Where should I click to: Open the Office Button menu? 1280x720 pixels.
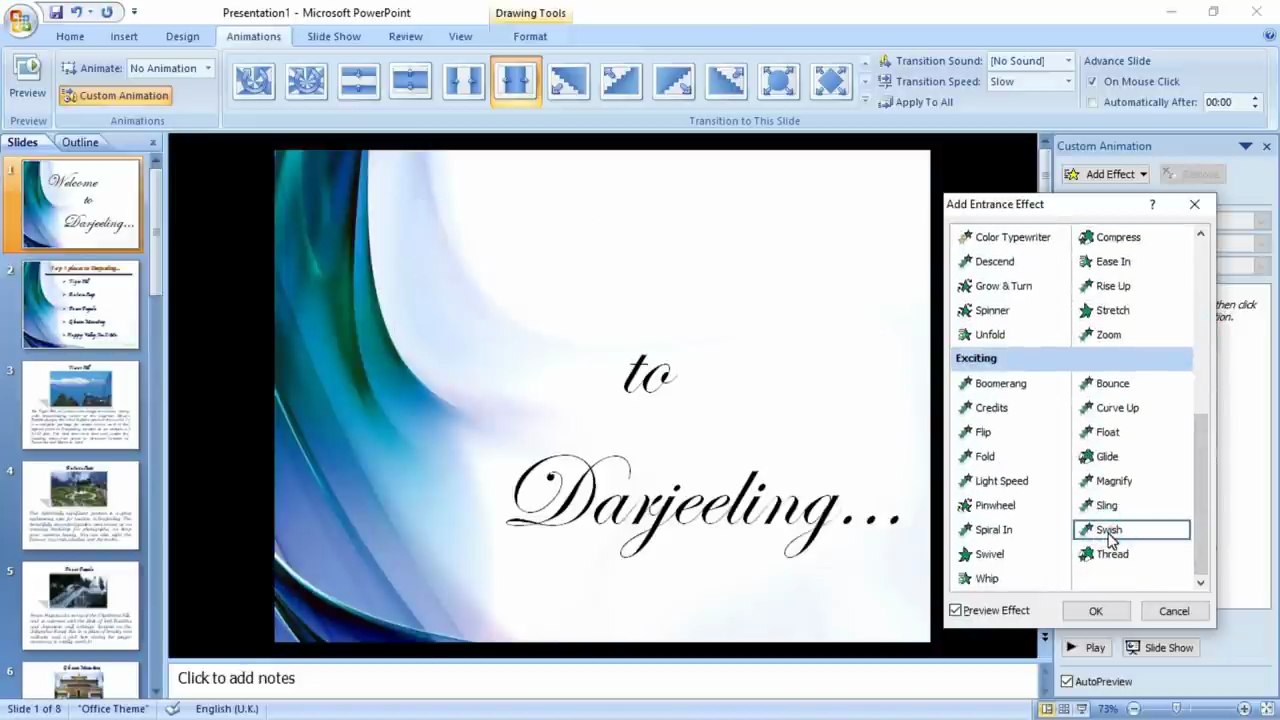coord(20,20)
